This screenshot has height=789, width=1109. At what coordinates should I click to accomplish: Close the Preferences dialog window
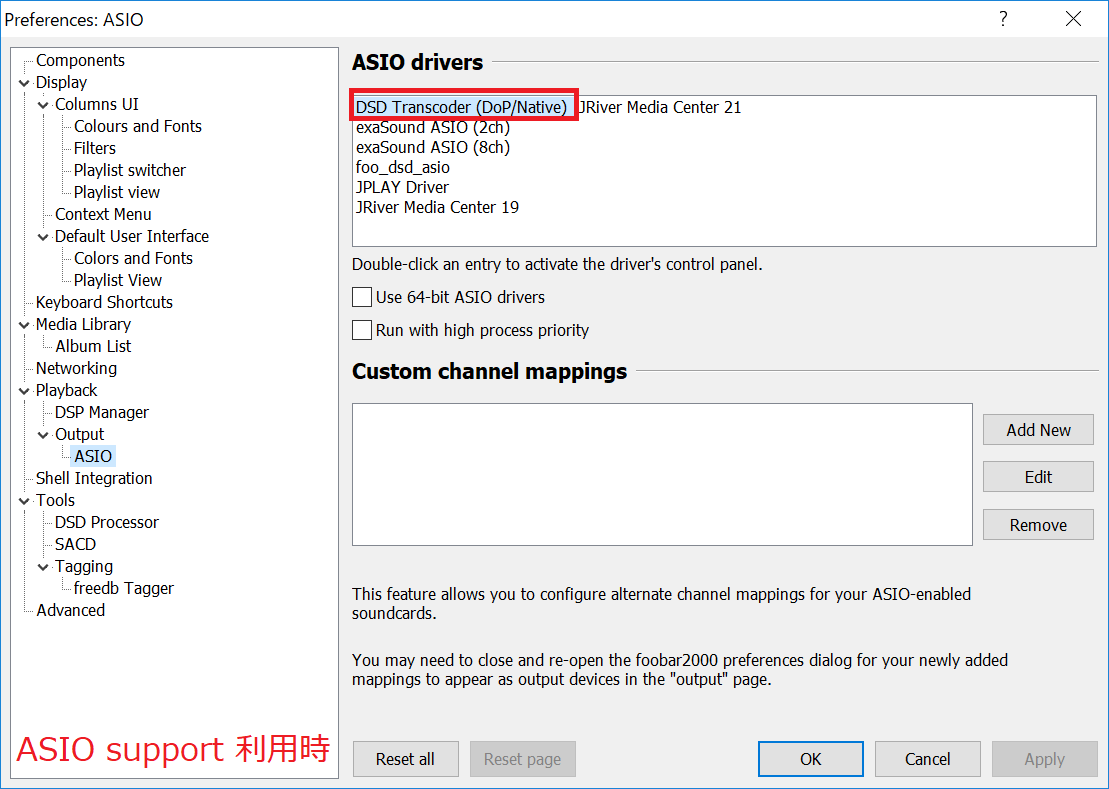coord(1073,19)
